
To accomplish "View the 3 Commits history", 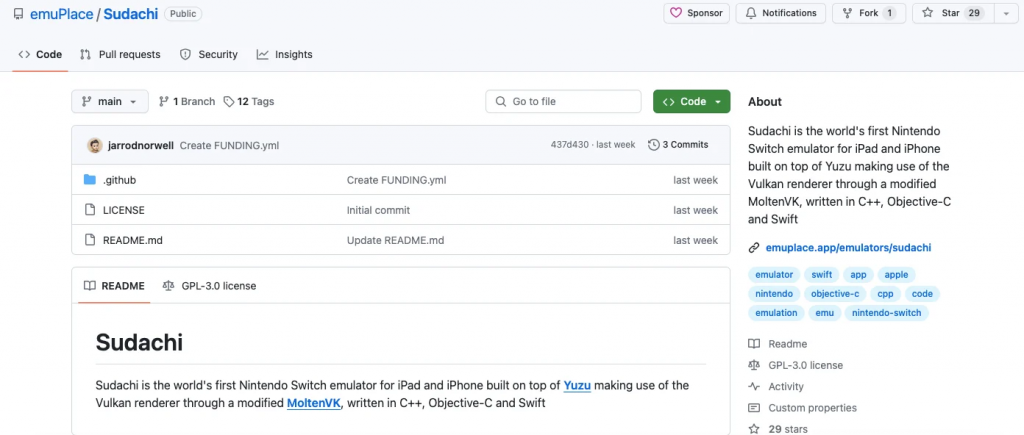I will (678, 145).
